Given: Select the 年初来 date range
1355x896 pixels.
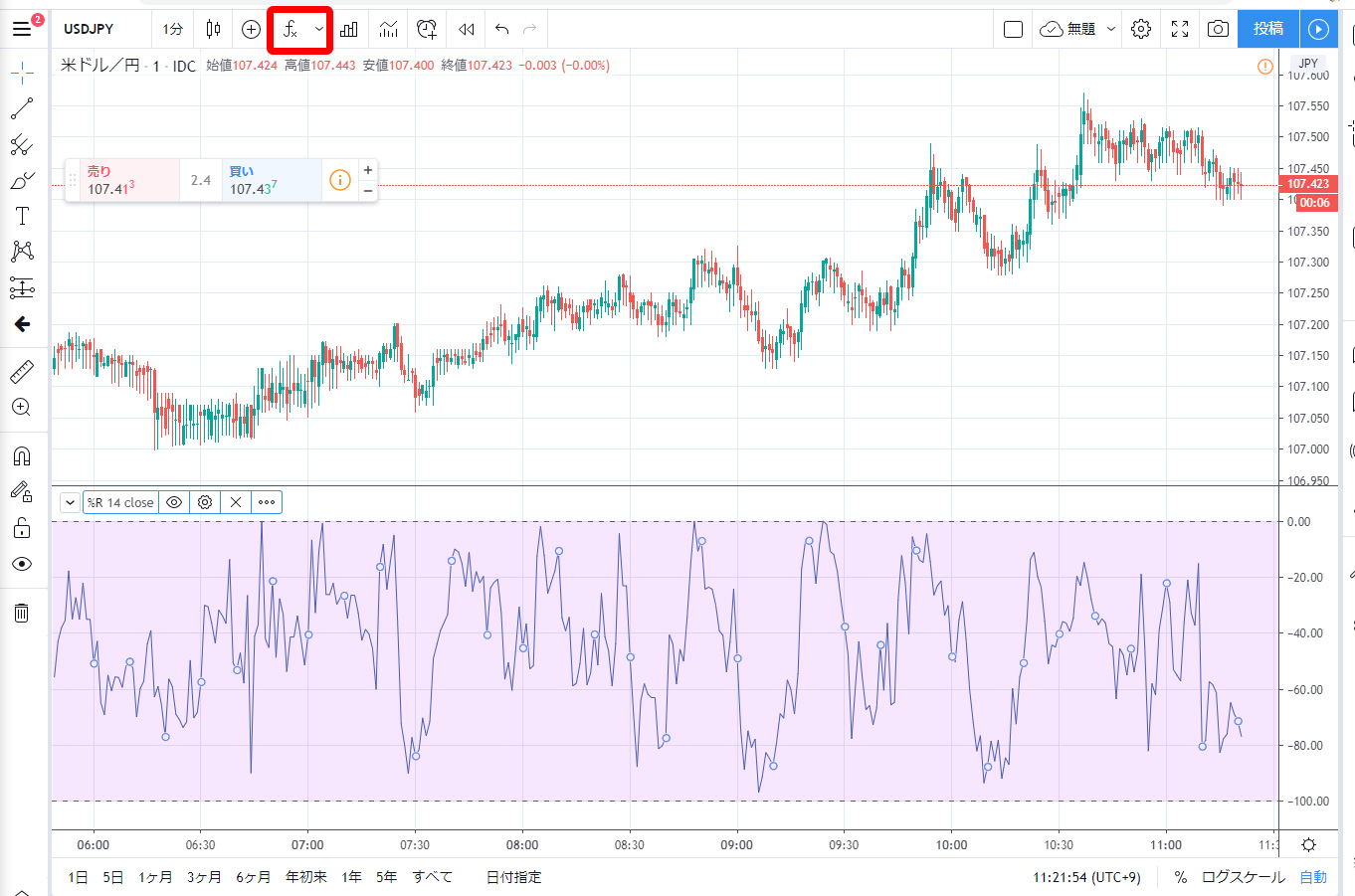Looking at the screenshot, I should tap(305, 877).
